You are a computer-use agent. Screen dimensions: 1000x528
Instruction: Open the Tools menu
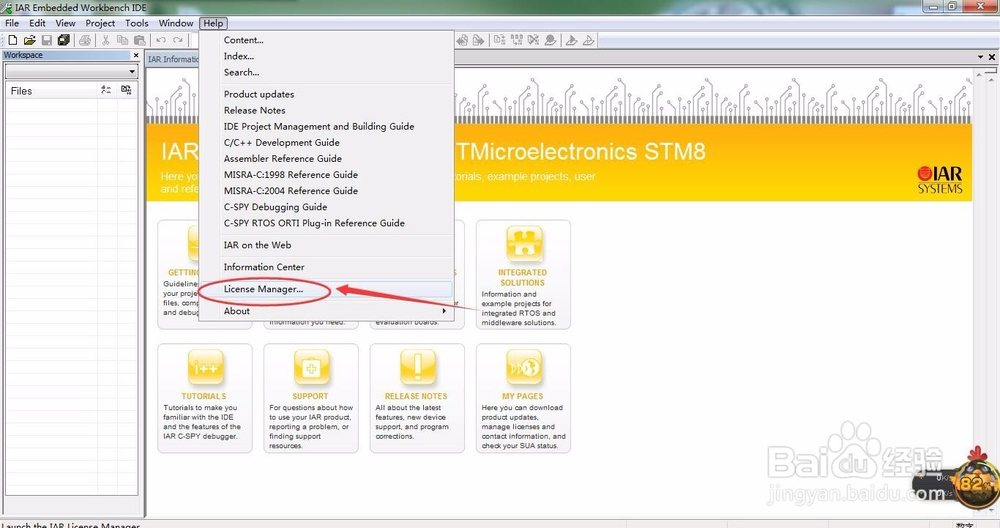tap(136, 23)
